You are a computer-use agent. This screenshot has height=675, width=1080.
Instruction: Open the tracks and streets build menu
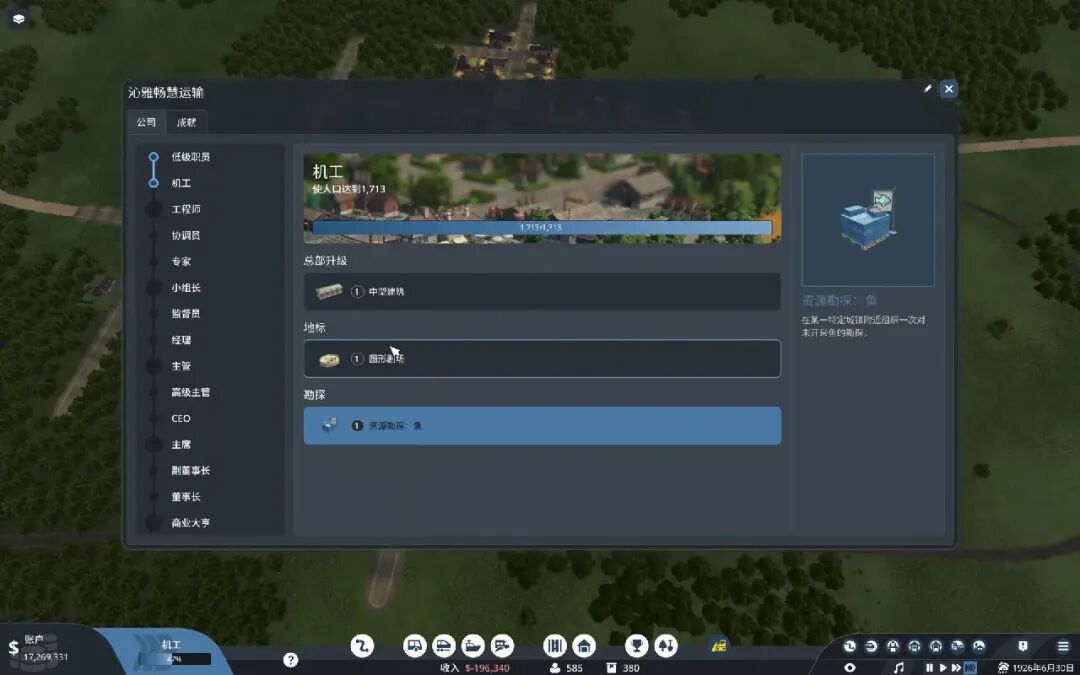coord(554,645)
